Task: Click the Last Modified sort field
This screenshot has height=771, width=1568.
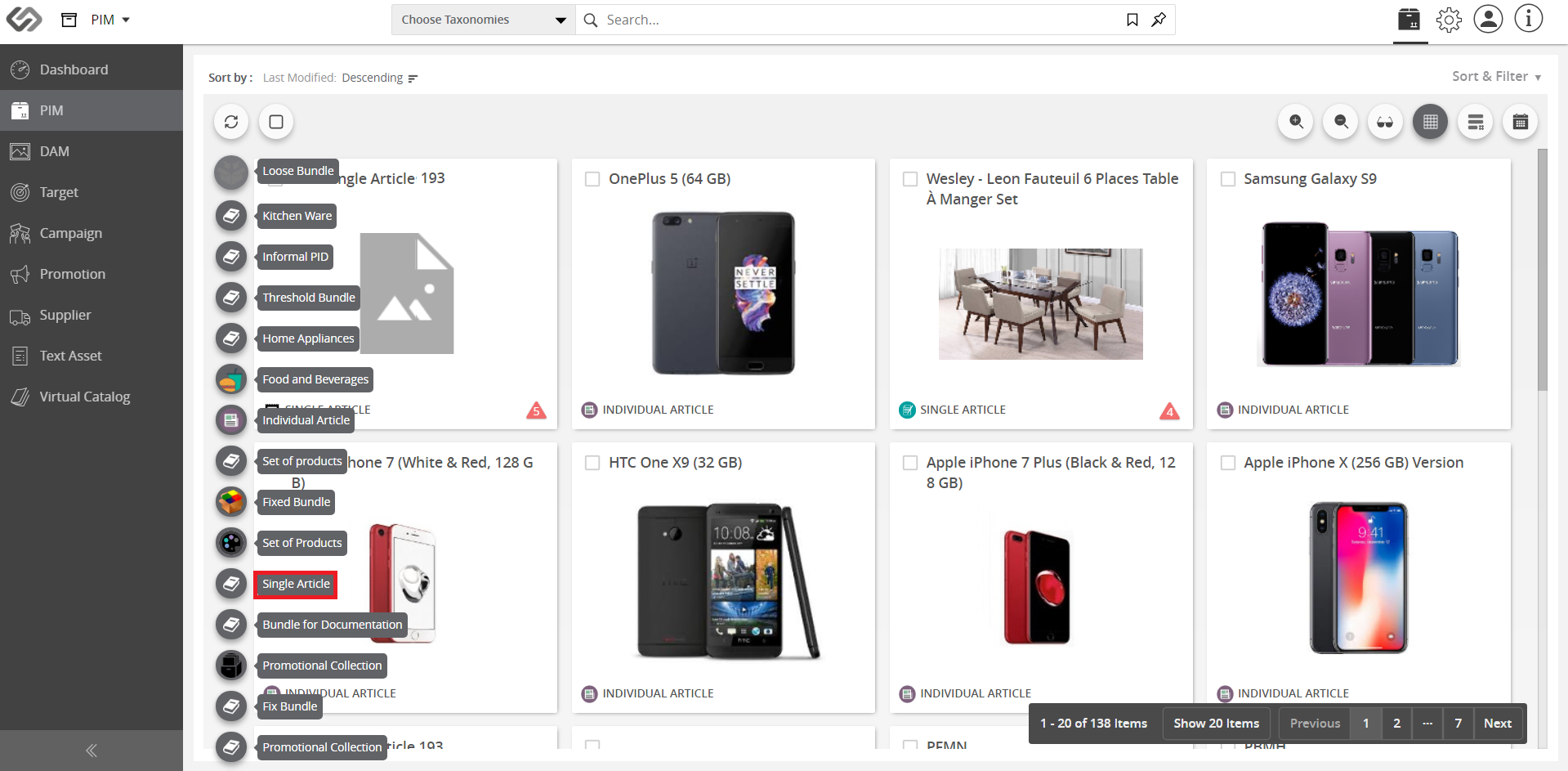Action: [299, 78]
